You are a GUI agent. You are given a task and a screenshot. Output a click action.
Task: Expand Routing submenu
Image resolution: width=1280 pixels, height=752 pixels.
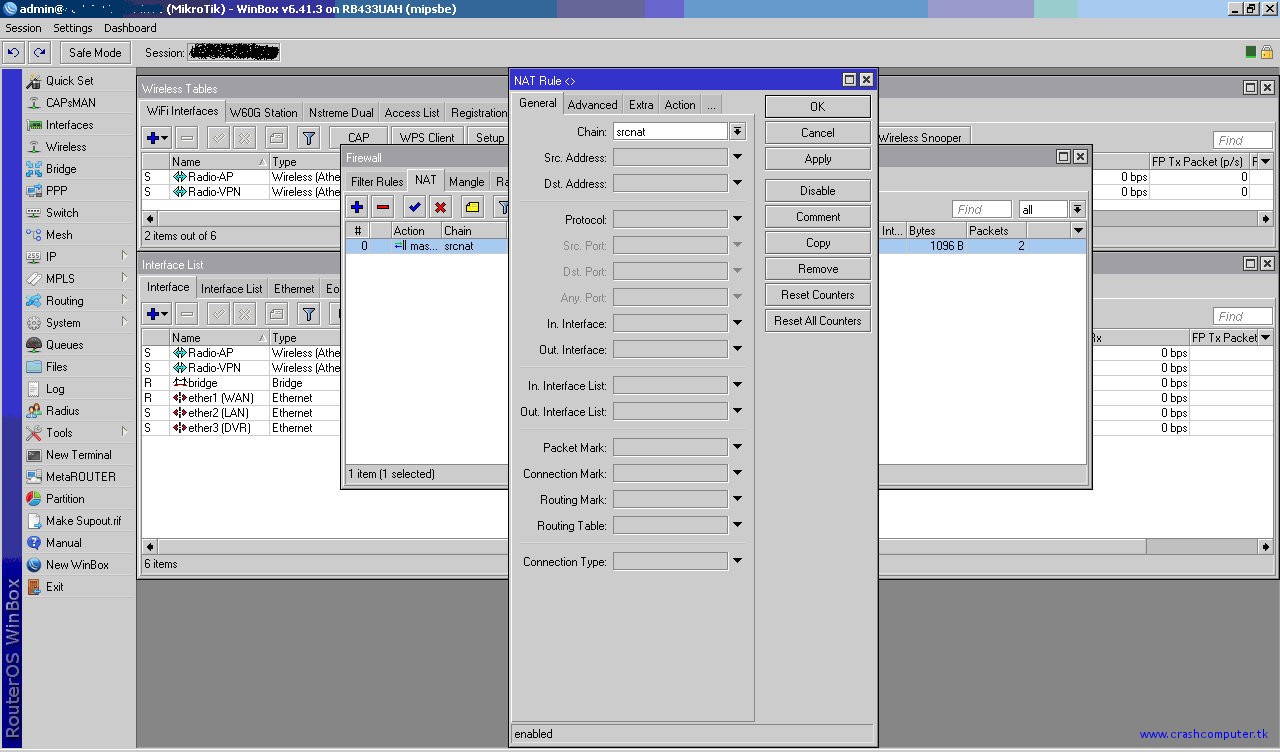pos(77,301)
